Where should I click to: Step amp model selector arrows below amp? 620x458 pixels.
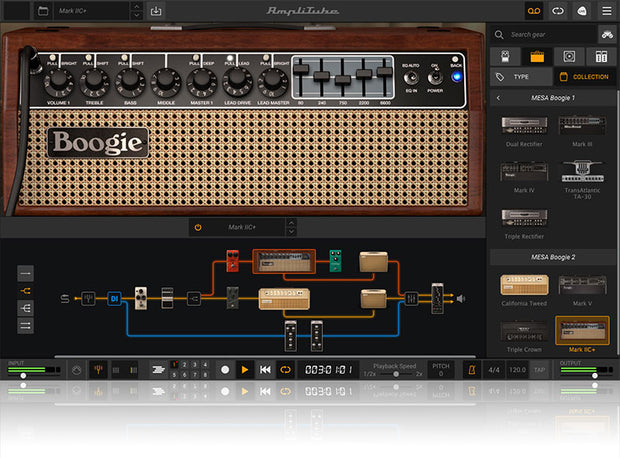(291, 227)
